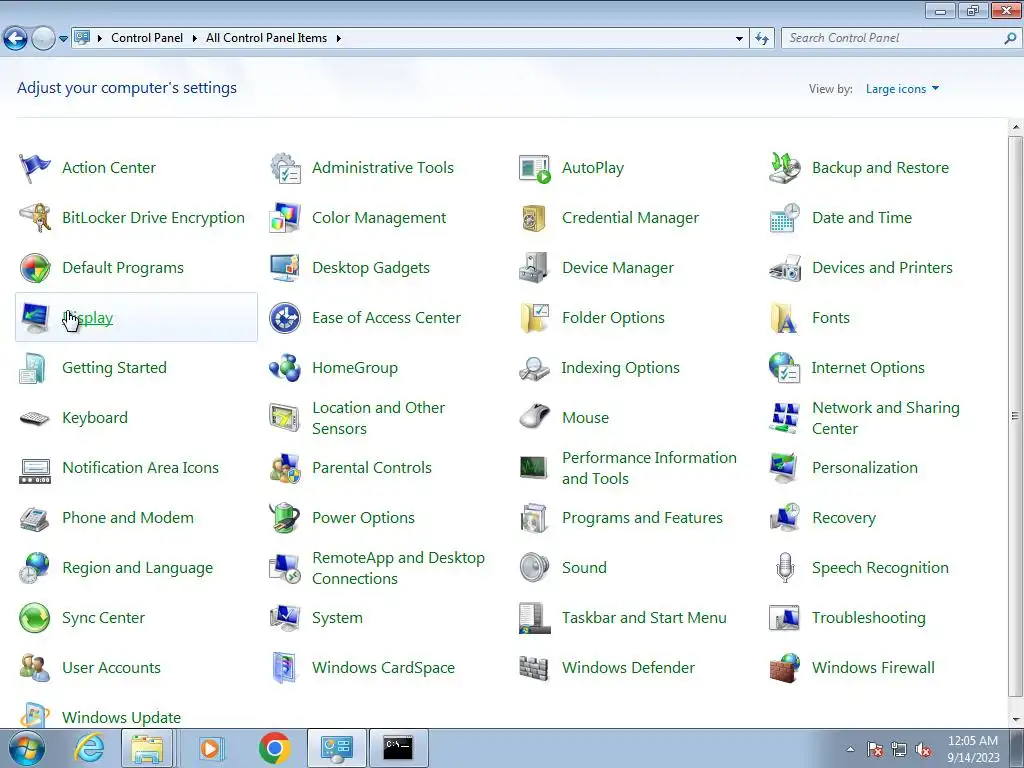Click the Windows Firewall brick icon

click(784, 667)
